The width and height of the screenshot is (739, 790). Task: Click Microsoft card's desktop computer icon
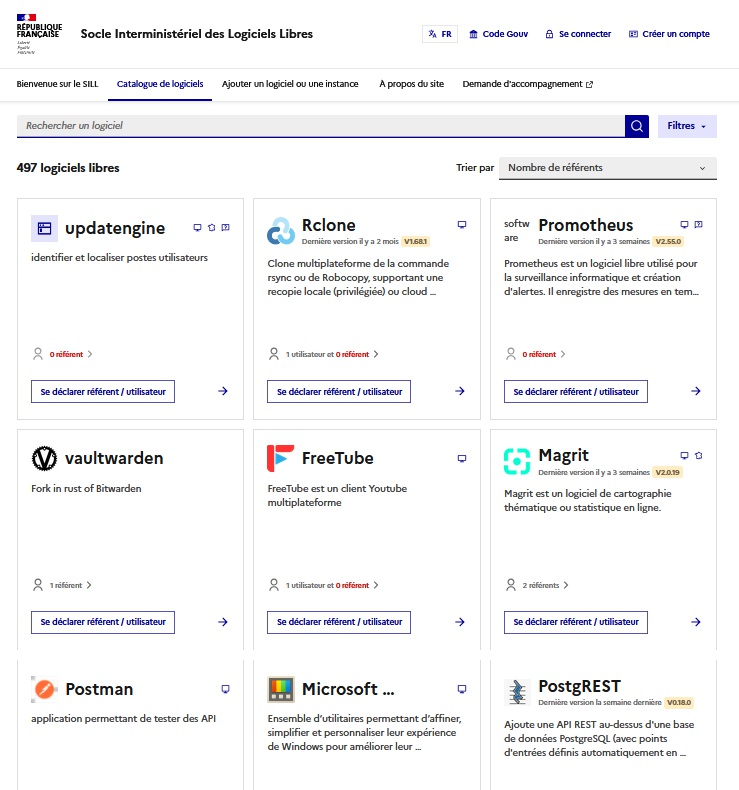click(x=462, y=689)
